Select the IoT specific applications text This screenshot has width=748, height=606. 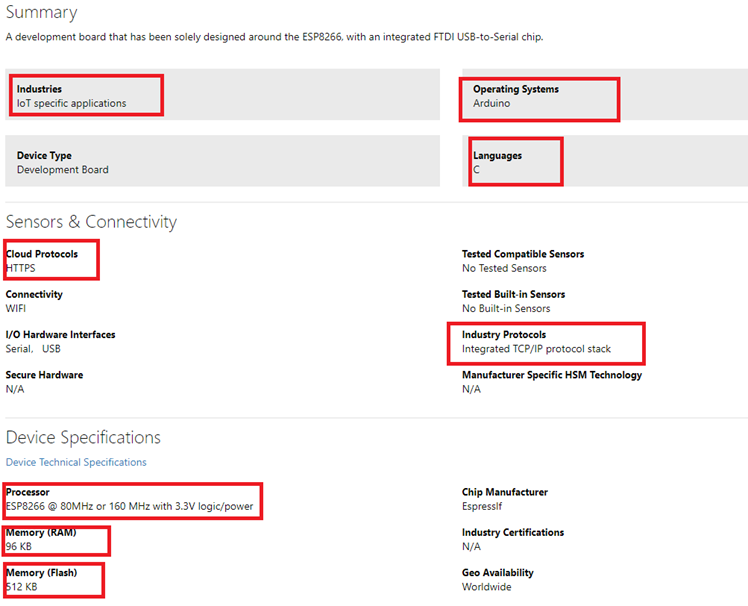point(72,103)
